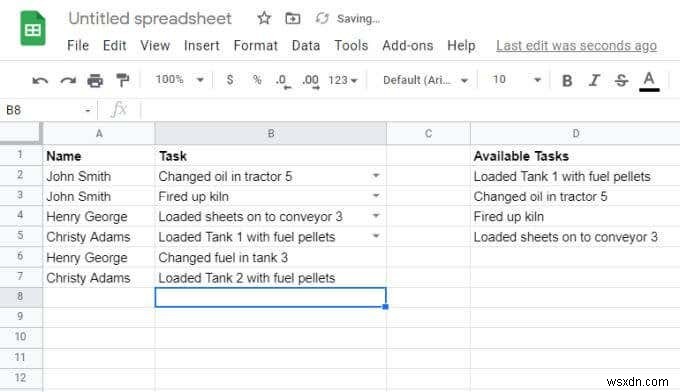
Task: Open the font size 10 dropdown
Action: [x=516, y=80]
